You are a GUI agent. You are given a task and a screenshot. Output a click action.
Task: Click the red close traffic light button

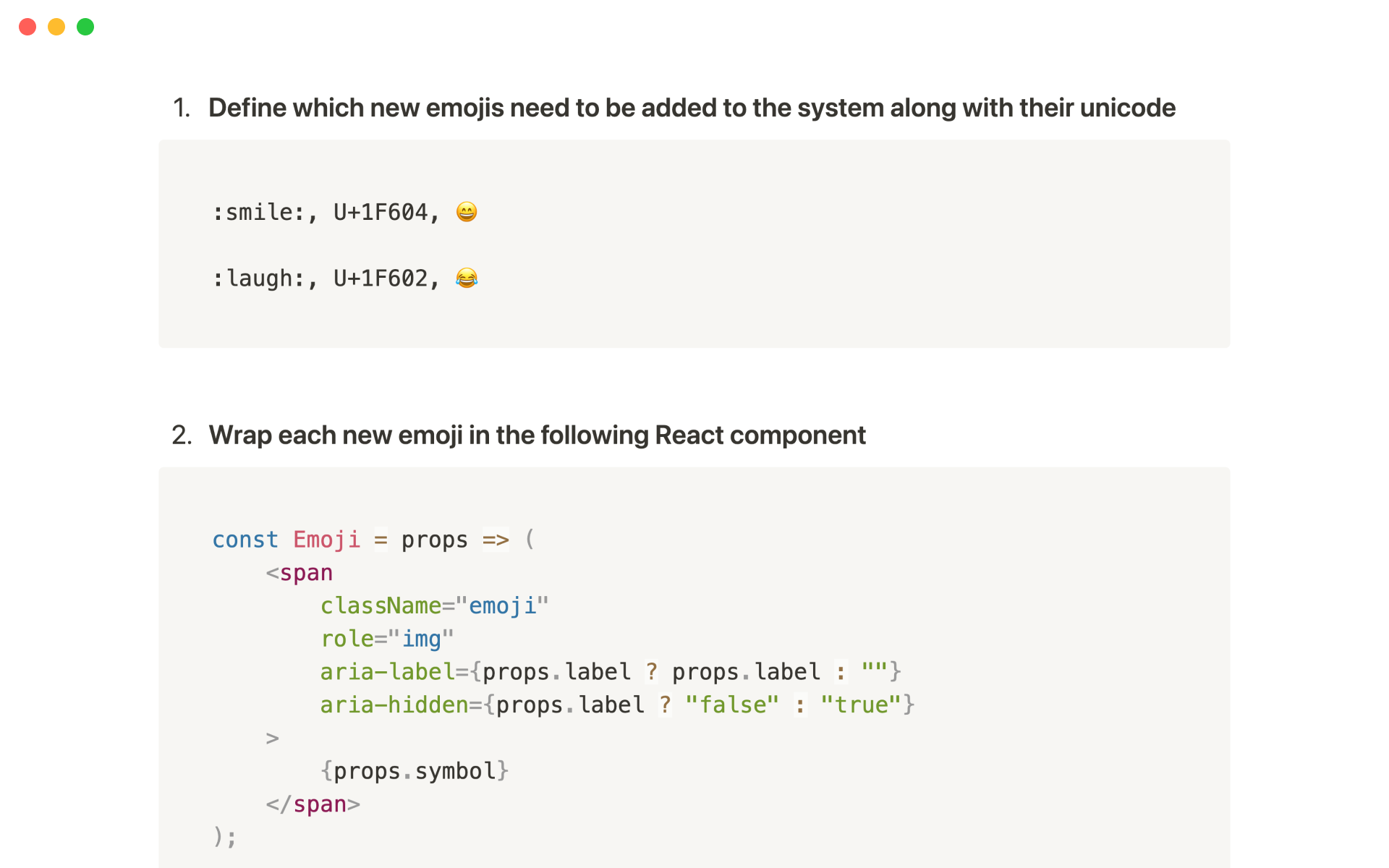(27, 27)
